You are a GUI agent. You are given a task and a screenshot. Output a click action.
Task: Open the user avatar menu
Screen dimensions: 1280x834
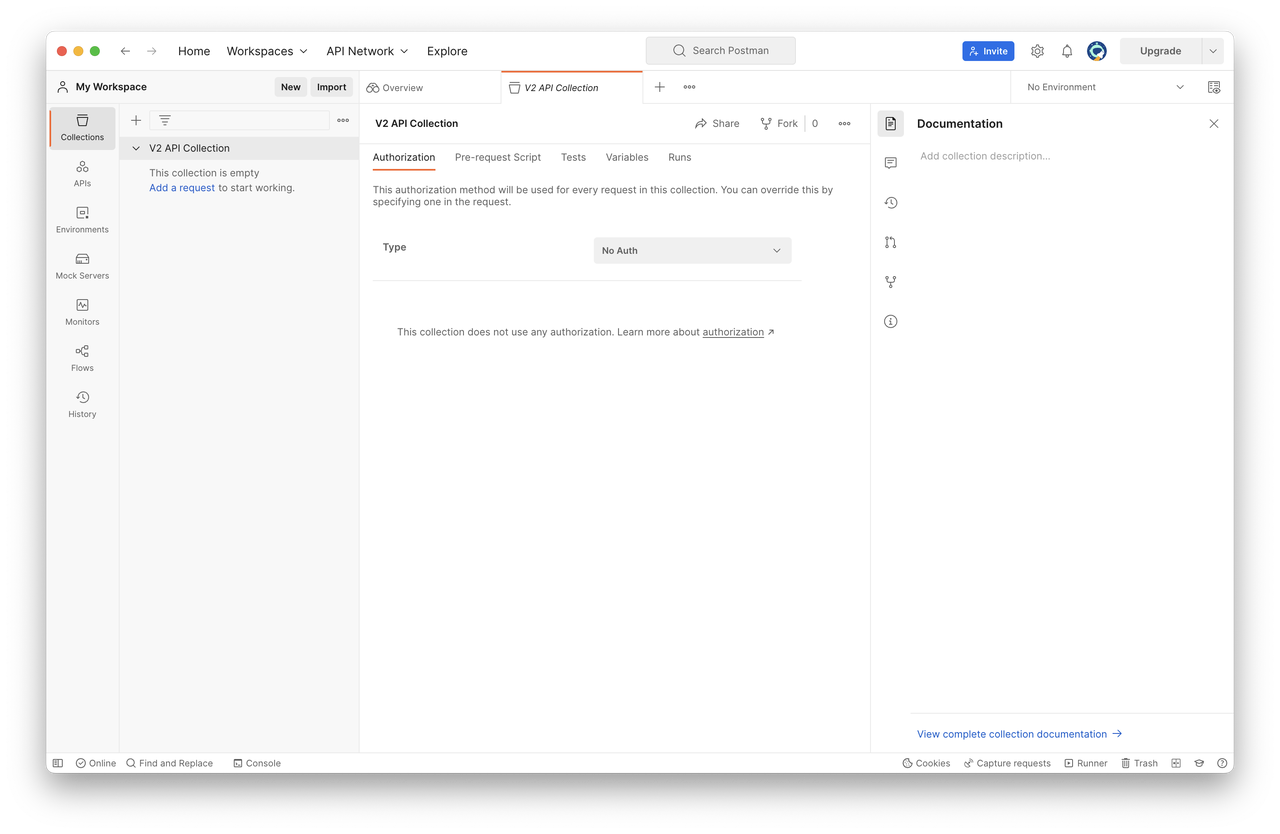coord(1097,51)
